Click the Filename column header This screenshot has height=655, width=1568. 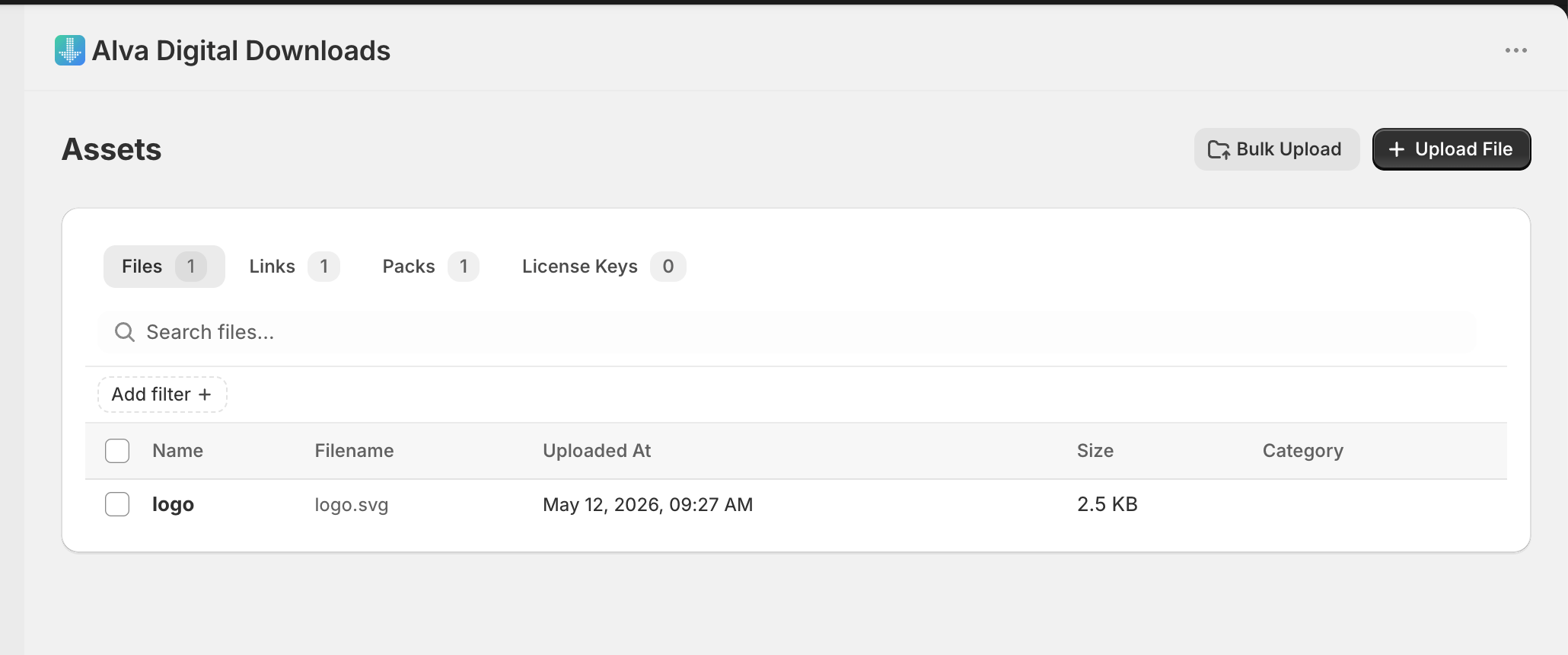(354, 451)
